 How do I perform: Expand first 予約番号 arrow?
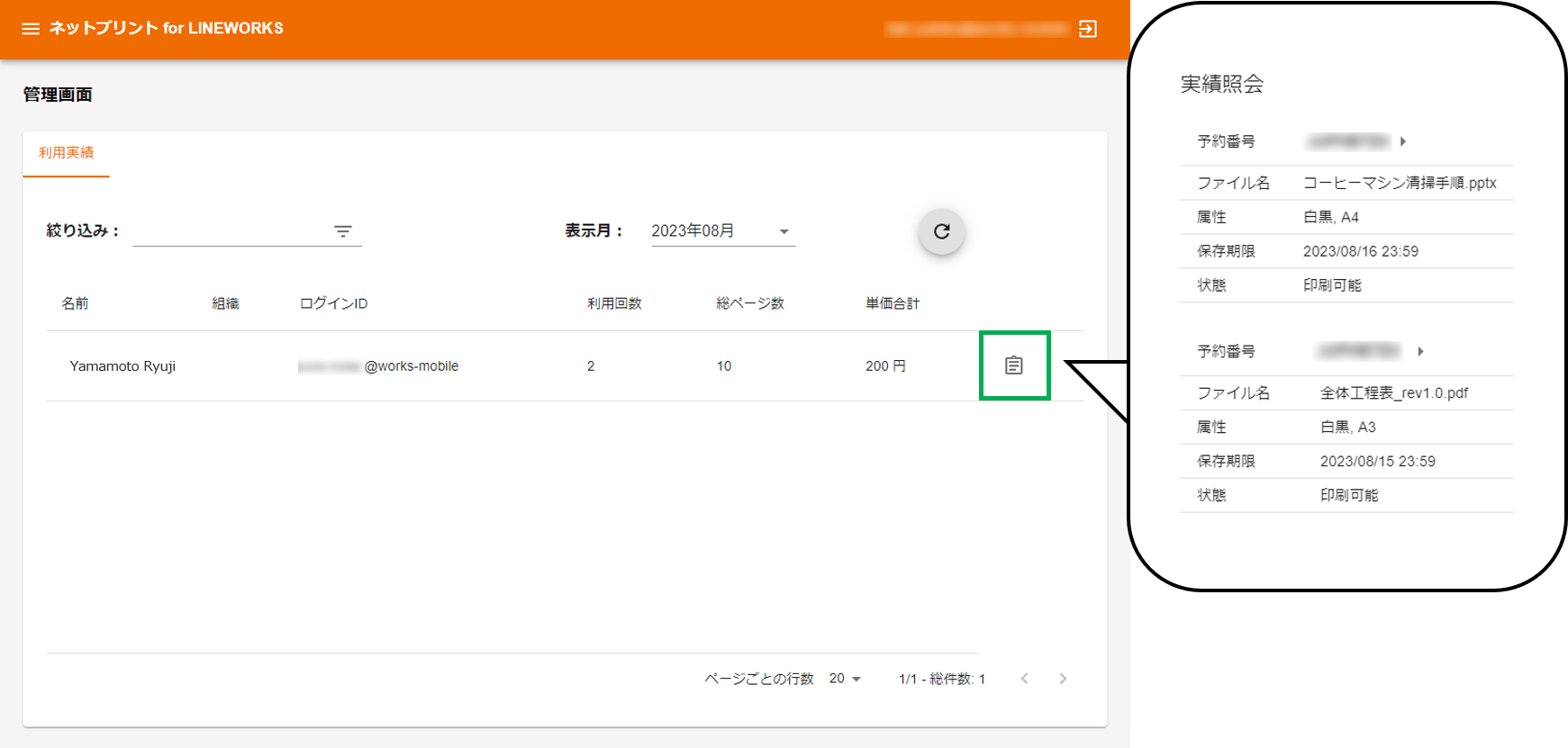(x=1403, y=141)
